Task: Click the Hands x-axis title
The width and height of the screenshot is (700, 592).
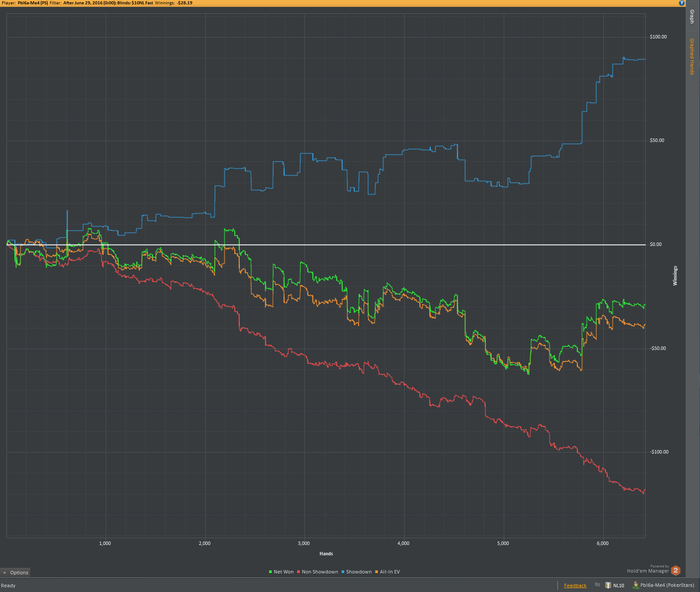Action: [x=326, y=554]
